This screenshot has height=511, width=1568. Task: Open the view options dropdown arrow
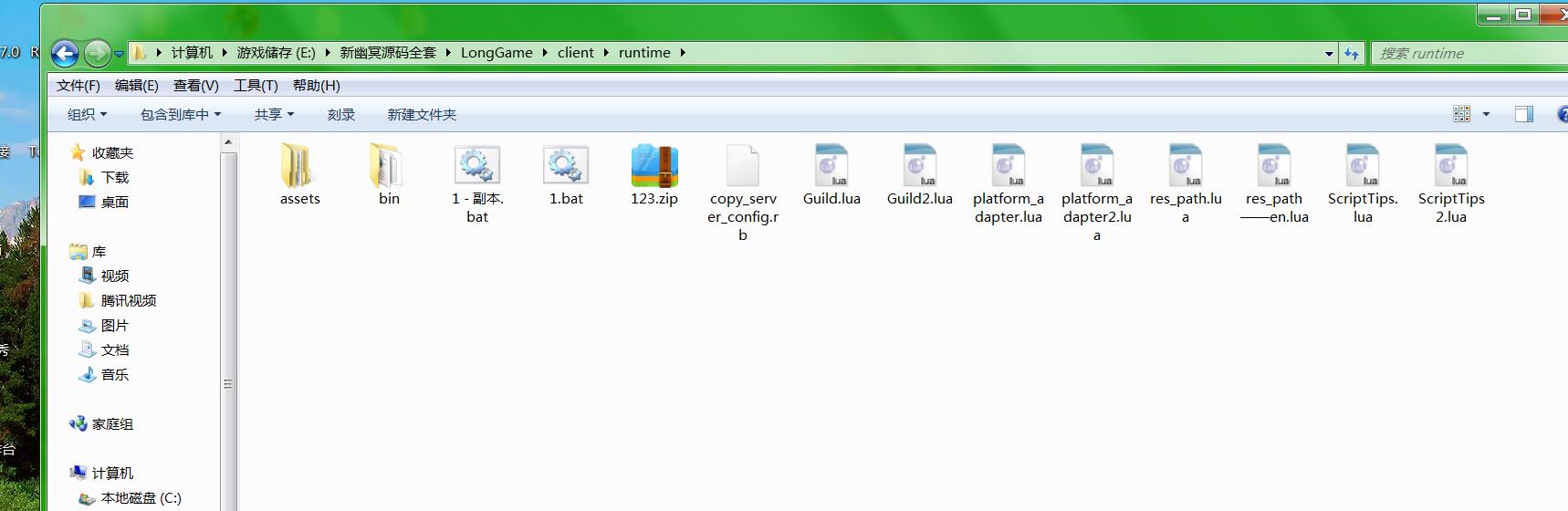(x=1486, y=114)
